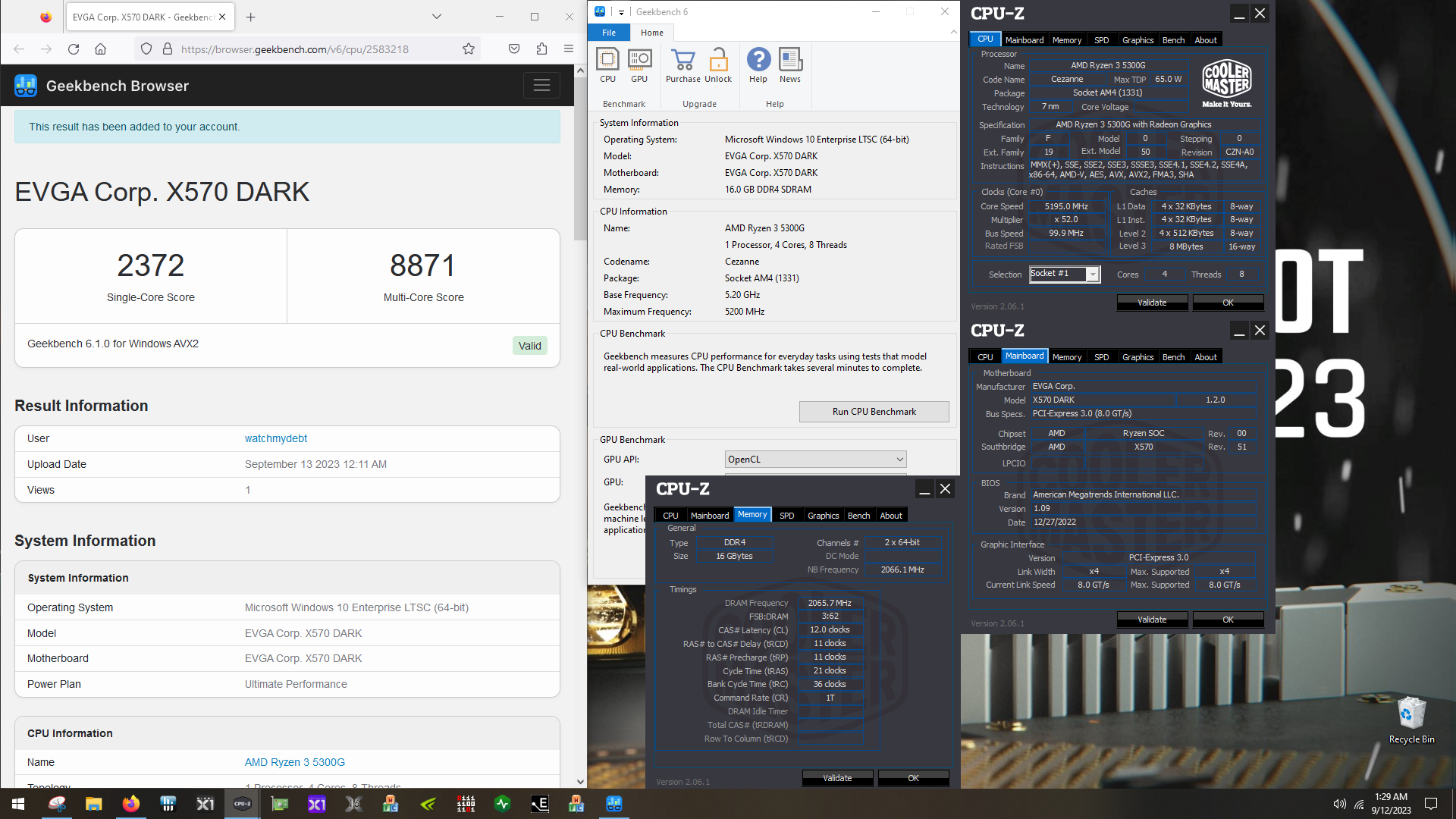This screenshot has height=819, width=1456.
Task: Open the AMD Ryzen 3 5300G link
Action: point(295,762)
